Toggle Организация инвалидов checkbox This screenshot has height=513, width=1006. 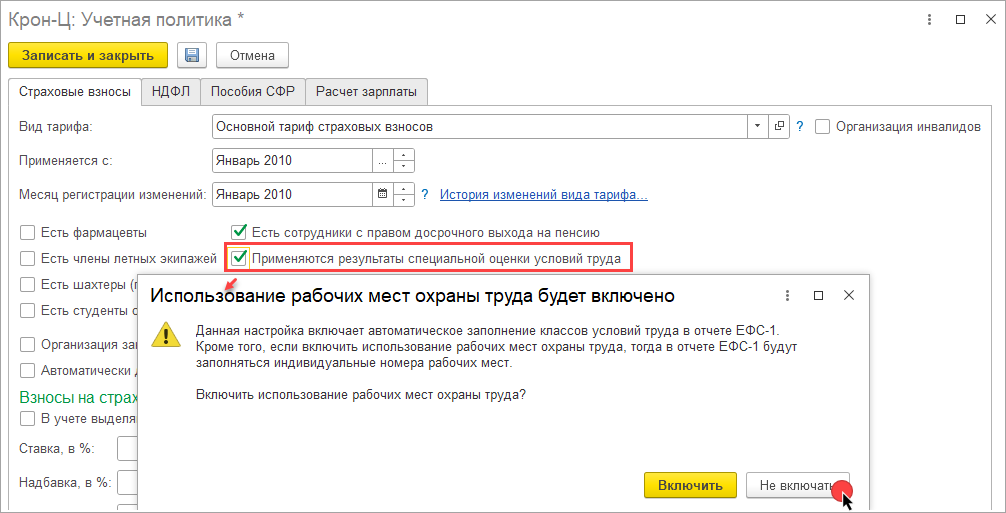click(823, 127)
